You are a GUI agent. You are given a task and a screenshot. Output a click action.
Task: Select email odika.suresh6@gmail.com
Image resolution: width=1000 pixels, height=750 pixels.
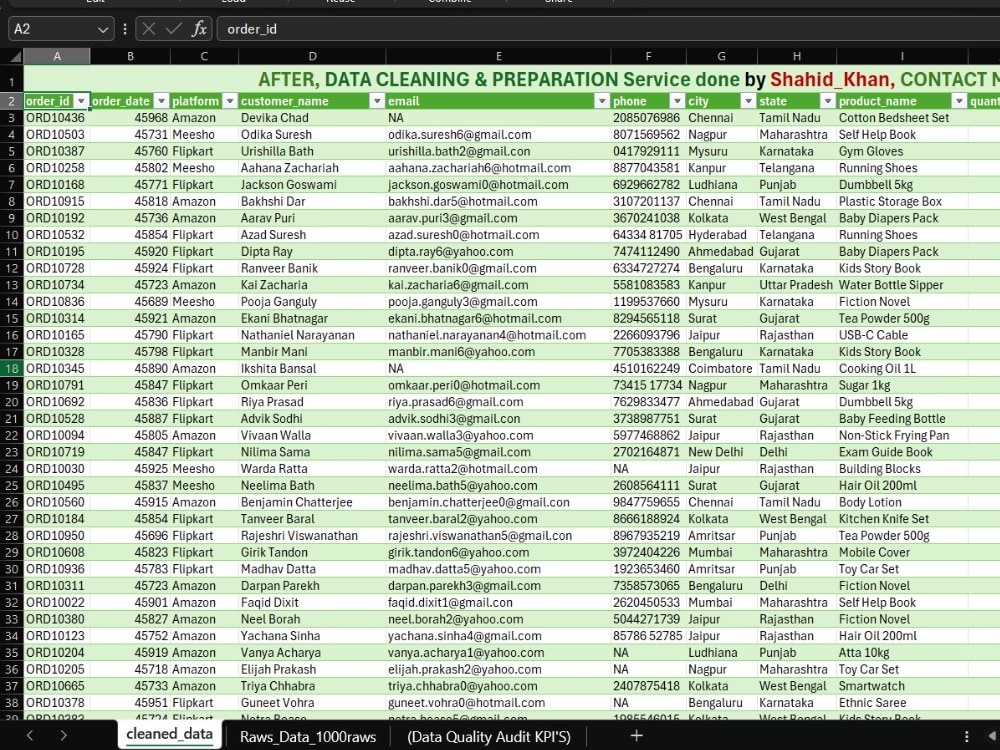[498, 135]
